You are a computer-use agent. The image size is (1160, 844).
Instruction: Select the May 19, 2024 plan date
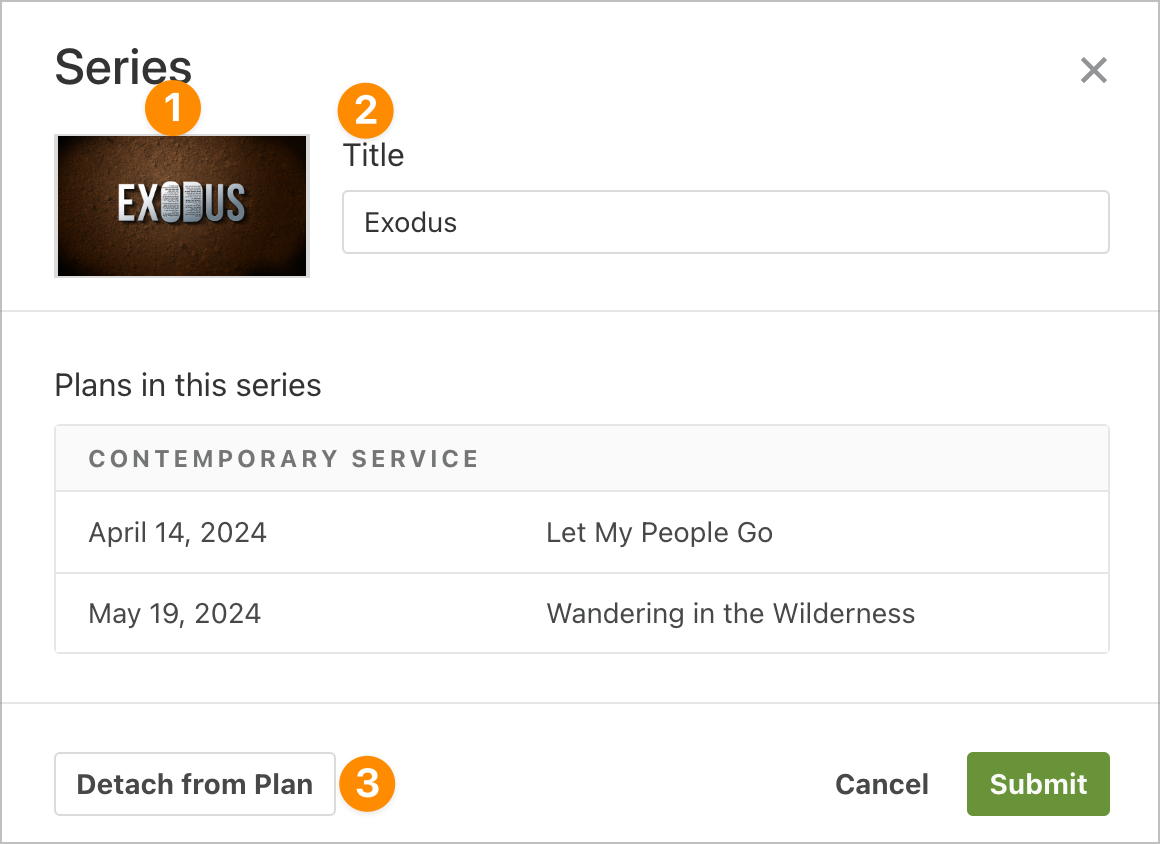[x=175, y=613]
